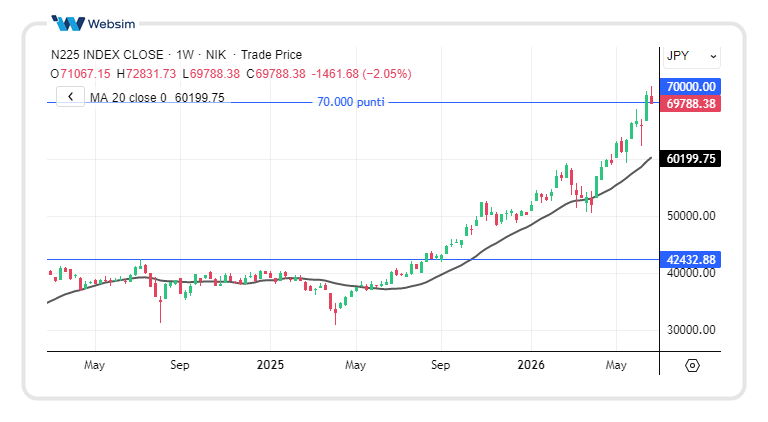Click the N225 INDEX CLOSE symbol title
The height and width of the screenshot is (422, 768).
[107, 55]
